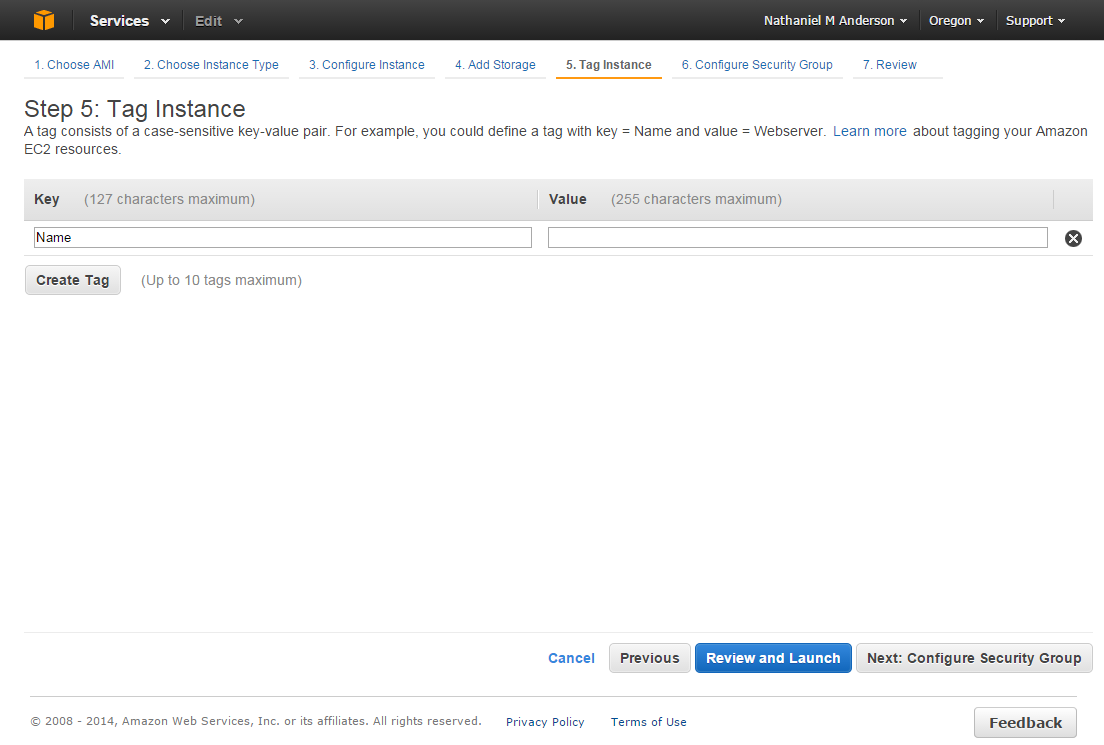The height and width of the screenshot is (745, 1104).
Task: Open the Support dropdown menu
Action: tap(1035, 20)
